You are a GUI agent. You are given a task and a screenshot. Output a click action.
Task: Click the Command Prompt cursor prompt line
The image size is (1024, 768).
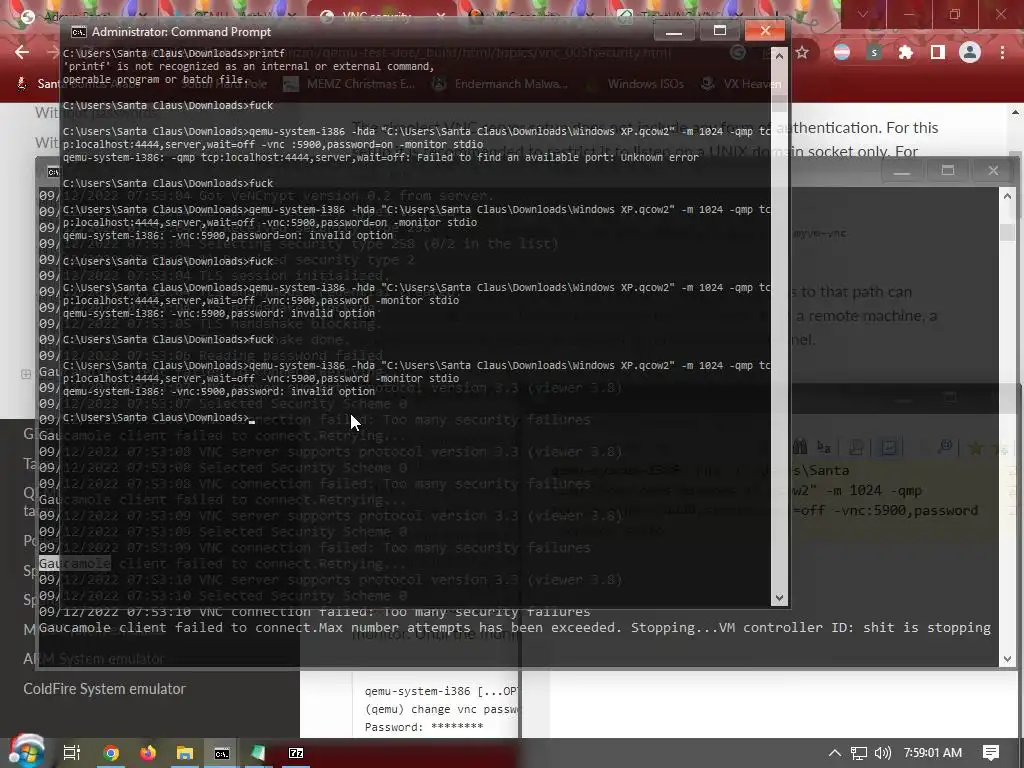[159, 418]
